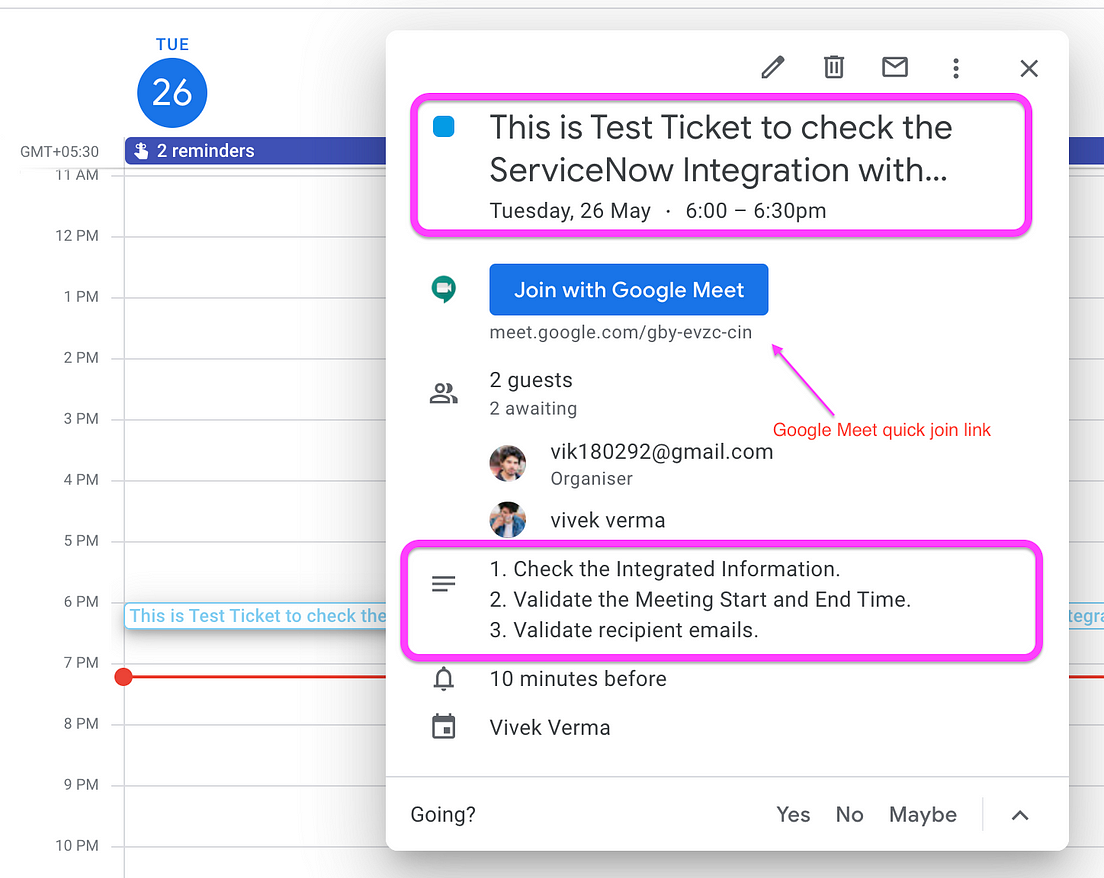This screenshot has height=878, width=1104.
Task: Click the Check the Integrated Information line
Action: pyautogui.click(x=665, y=569)
